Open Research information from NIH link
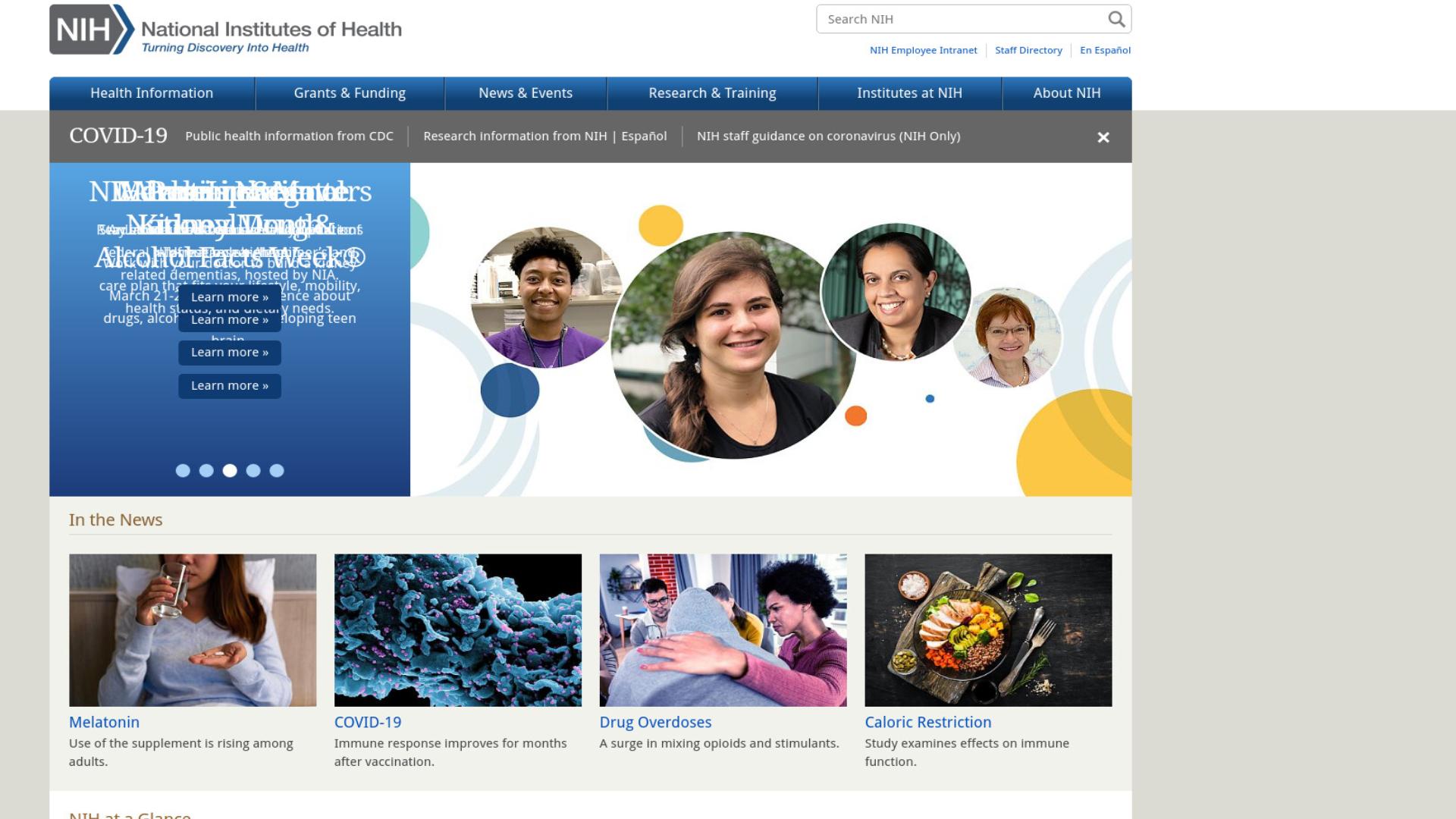The image size is (1456, 819). [515, 136]
